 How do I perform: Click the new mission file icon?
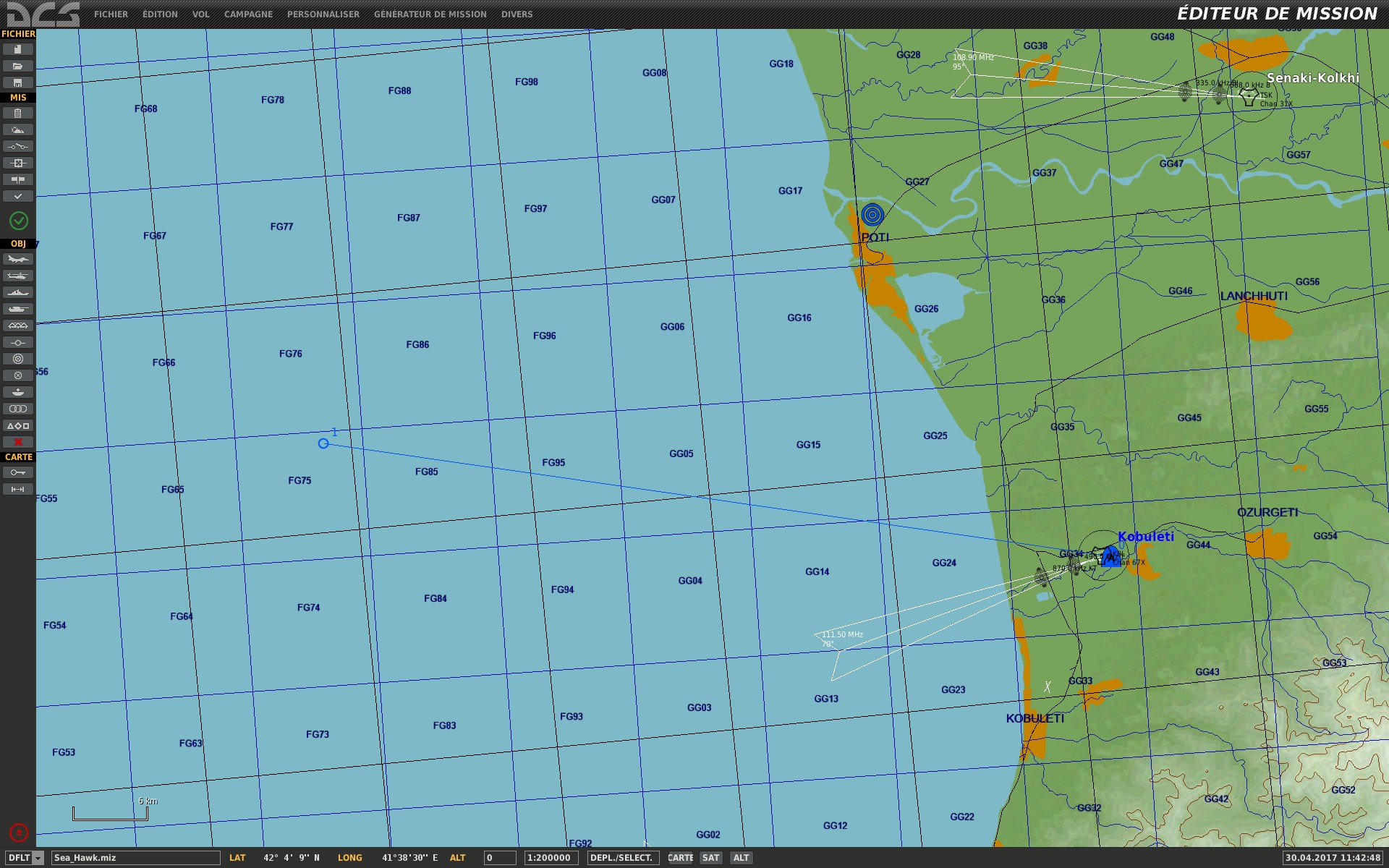tap(18, 49)
